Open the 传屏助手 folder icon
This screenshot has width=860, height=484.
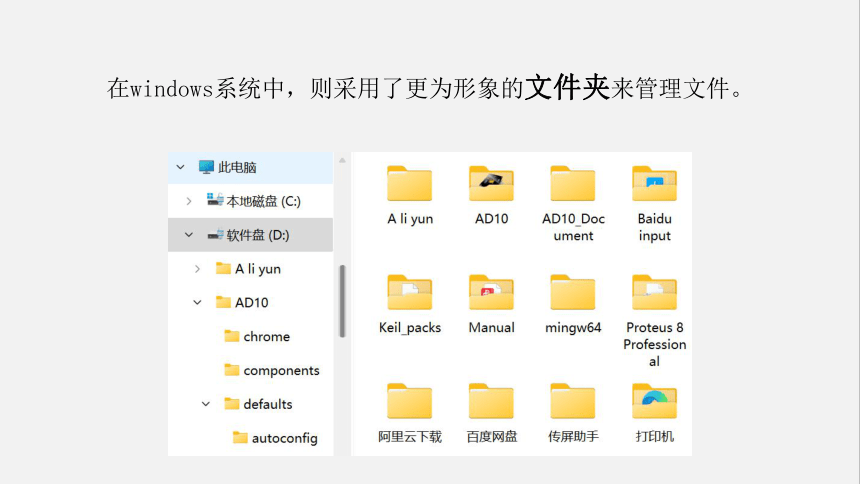573,401
